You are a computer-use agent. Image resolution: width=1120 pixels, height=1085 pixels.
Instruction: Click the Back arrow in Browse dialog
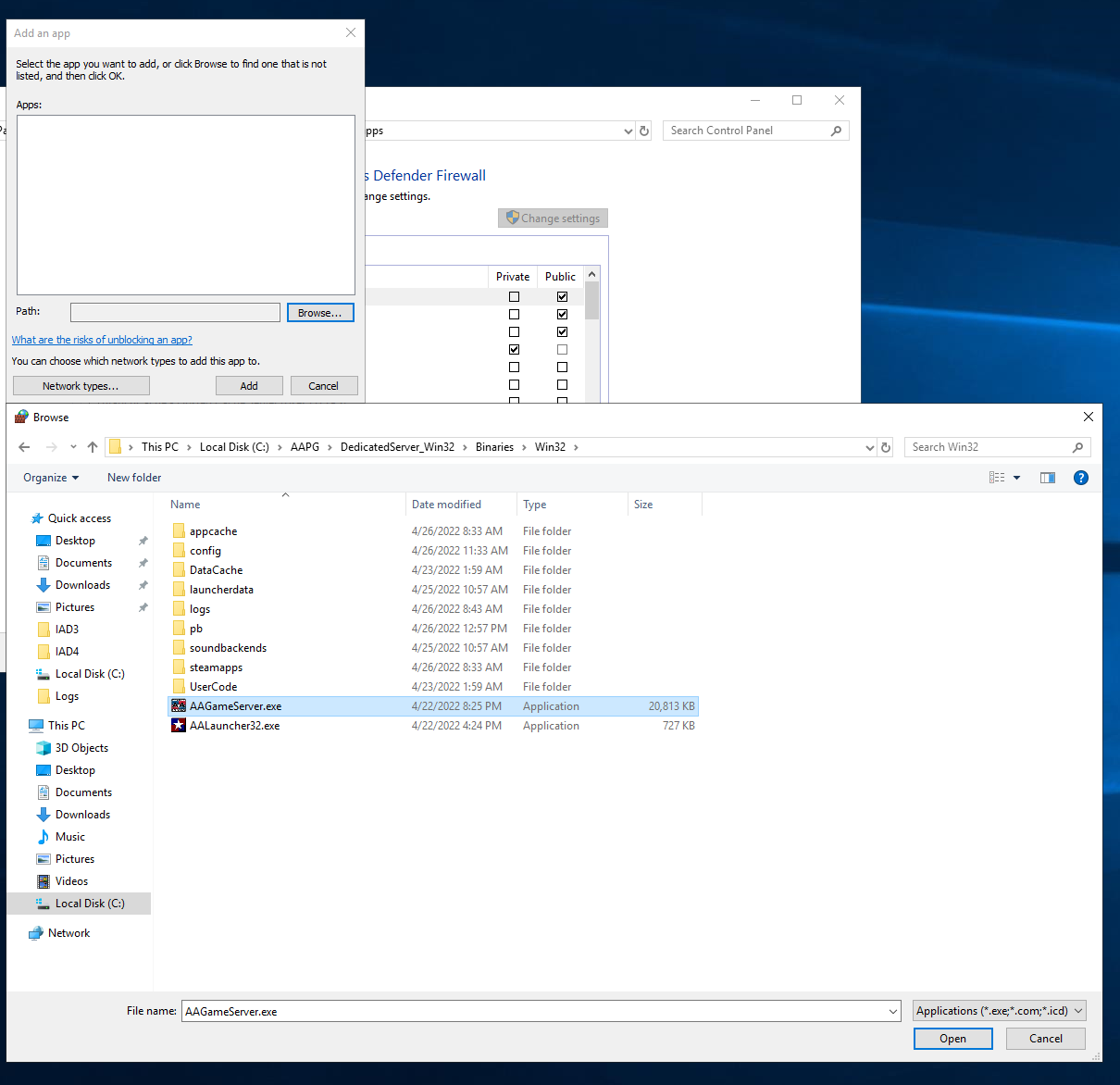pos(24,447)
